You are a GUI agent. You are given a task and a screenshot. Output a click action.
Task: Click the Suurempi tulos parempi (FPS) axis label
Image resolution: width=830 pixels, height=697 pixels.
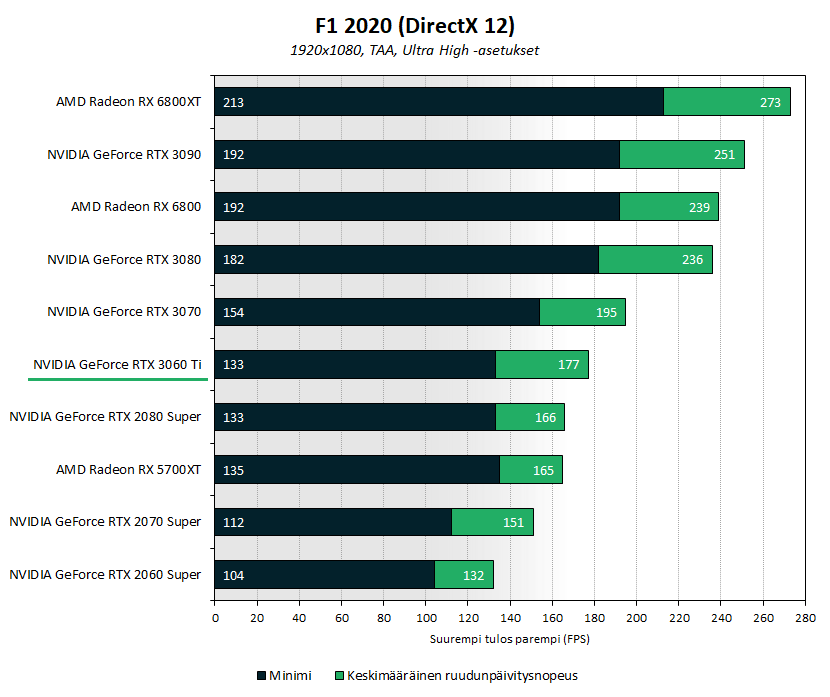pos(510,639)
